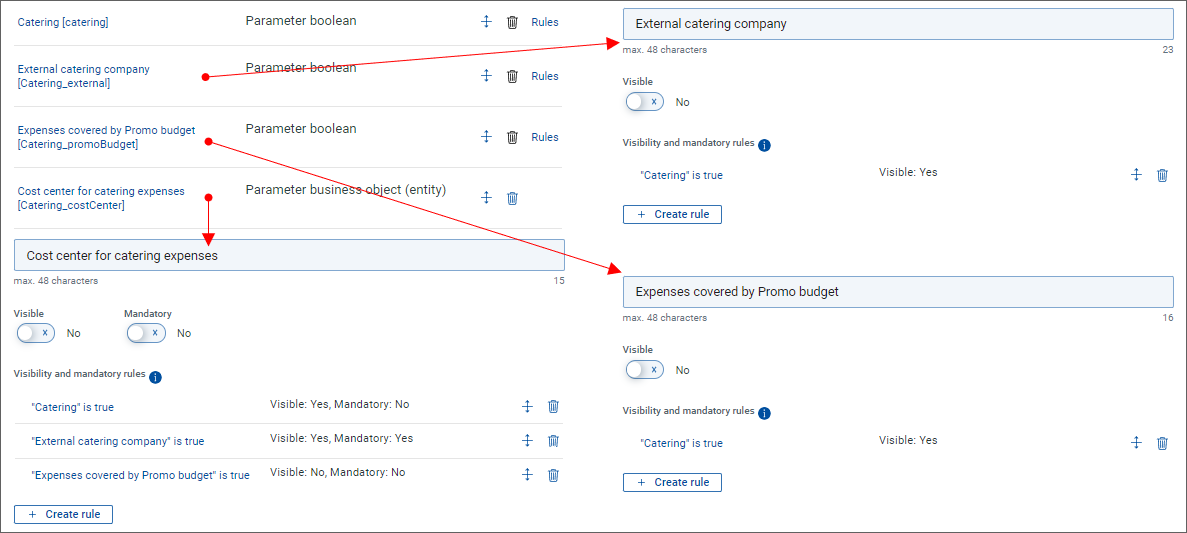Create rule under External catering company
The width and height of the screenshot is (1187, 533).
pos(672,214)
